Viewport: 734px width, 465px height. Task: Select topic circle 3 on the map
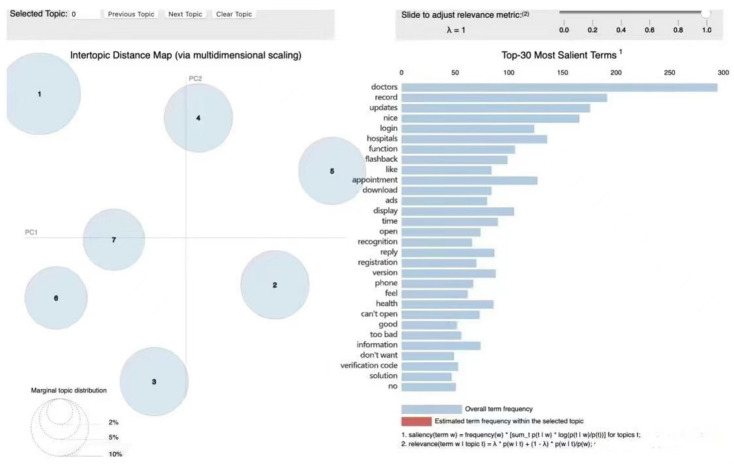click(x=154, y=382)
